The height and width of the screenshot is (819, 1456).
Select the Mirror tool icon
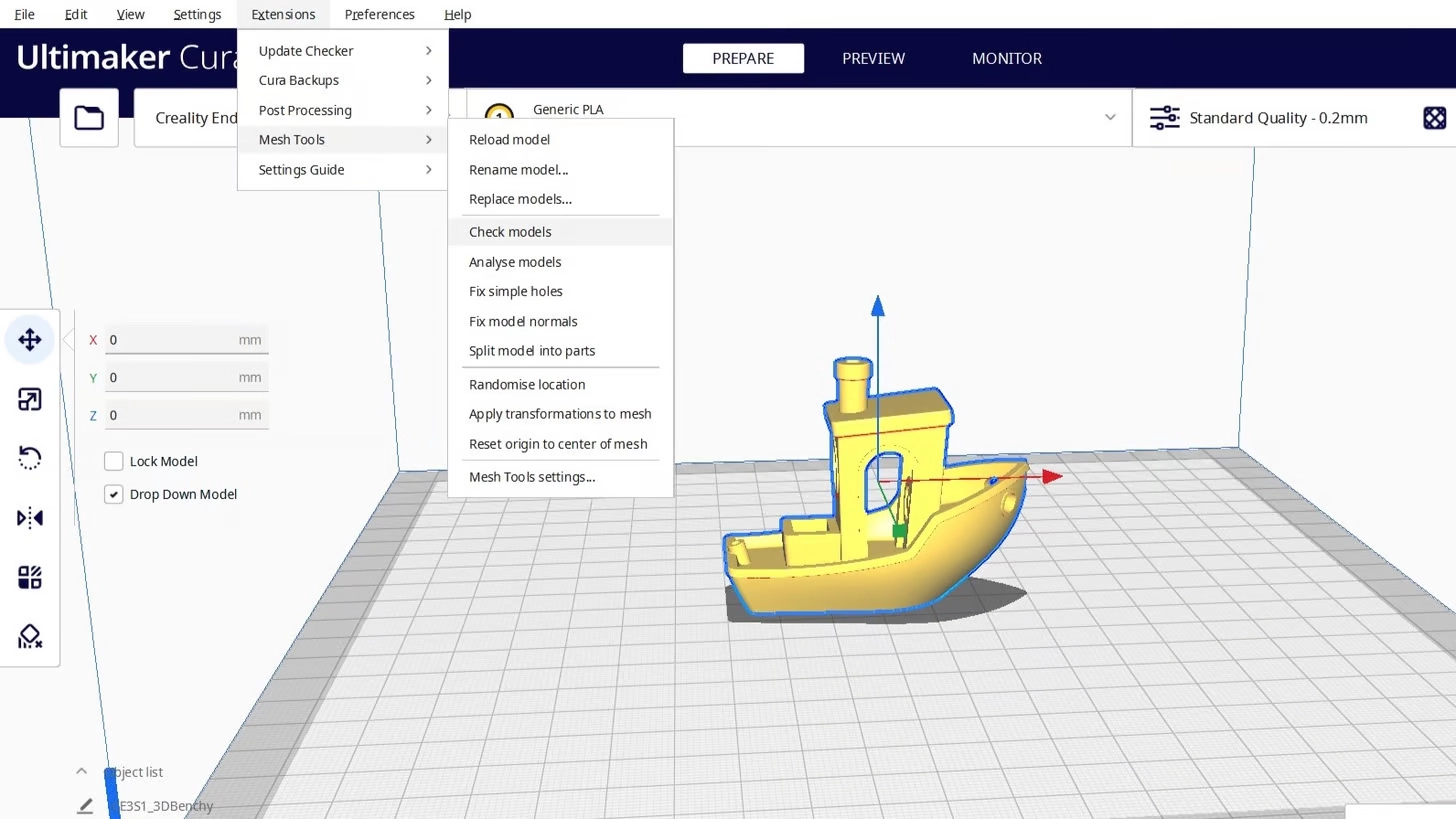(30, 518)
